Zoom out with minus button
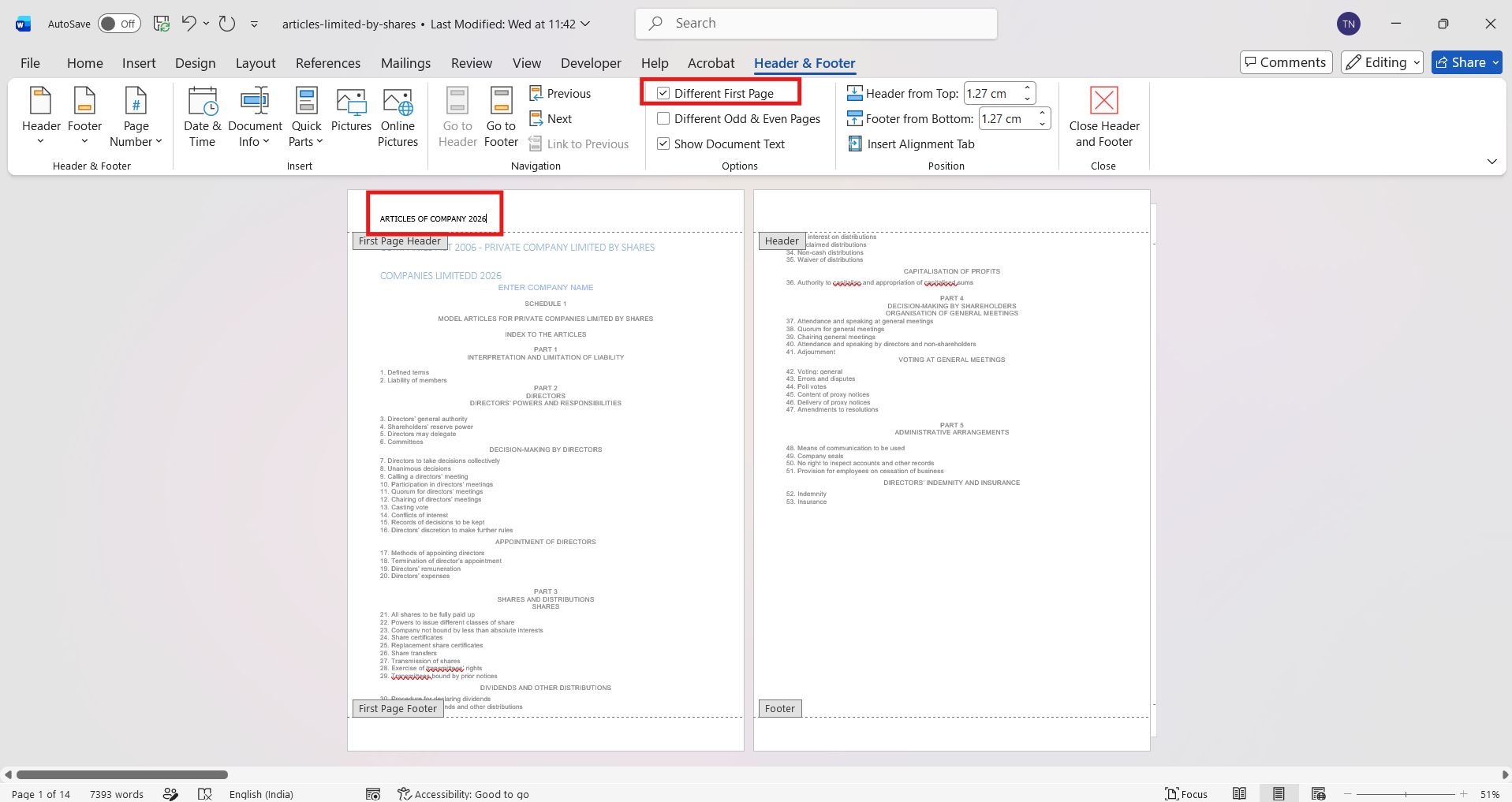 [1348, 794]
